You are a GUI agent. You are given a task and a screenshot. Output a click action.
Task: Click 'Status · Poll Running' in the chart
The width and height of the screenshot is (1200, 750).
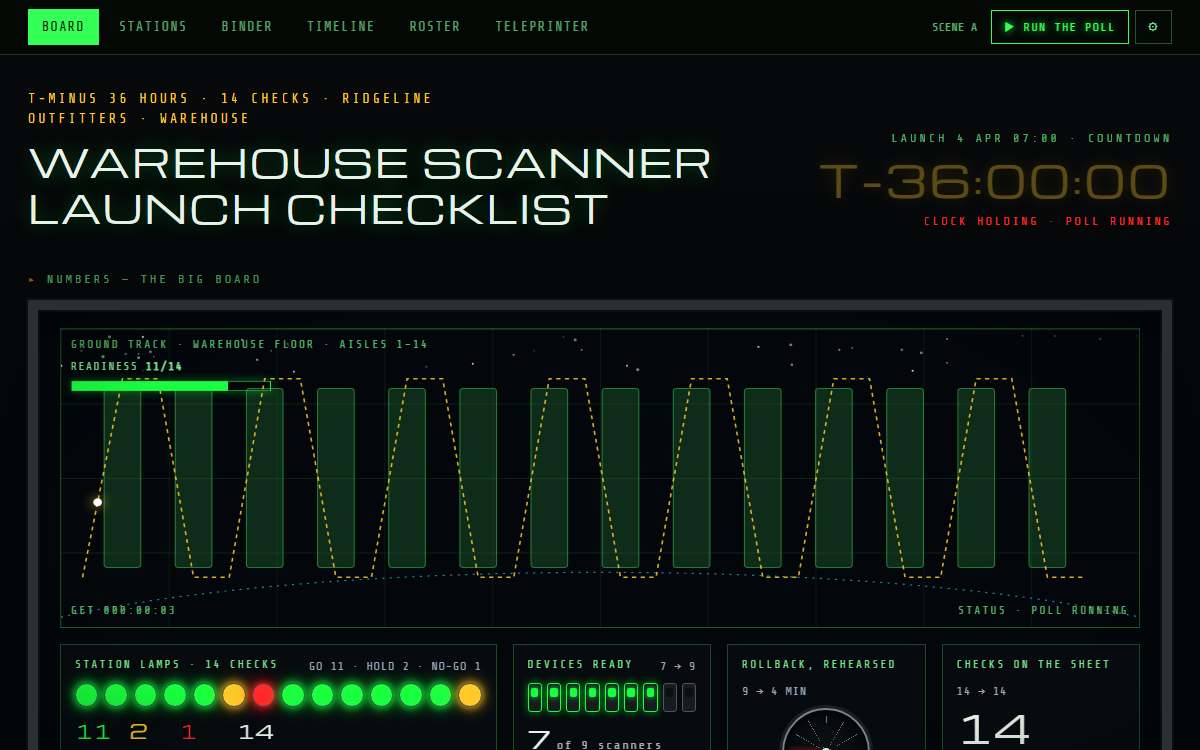pyautogui.click(x=1043, y=610)
